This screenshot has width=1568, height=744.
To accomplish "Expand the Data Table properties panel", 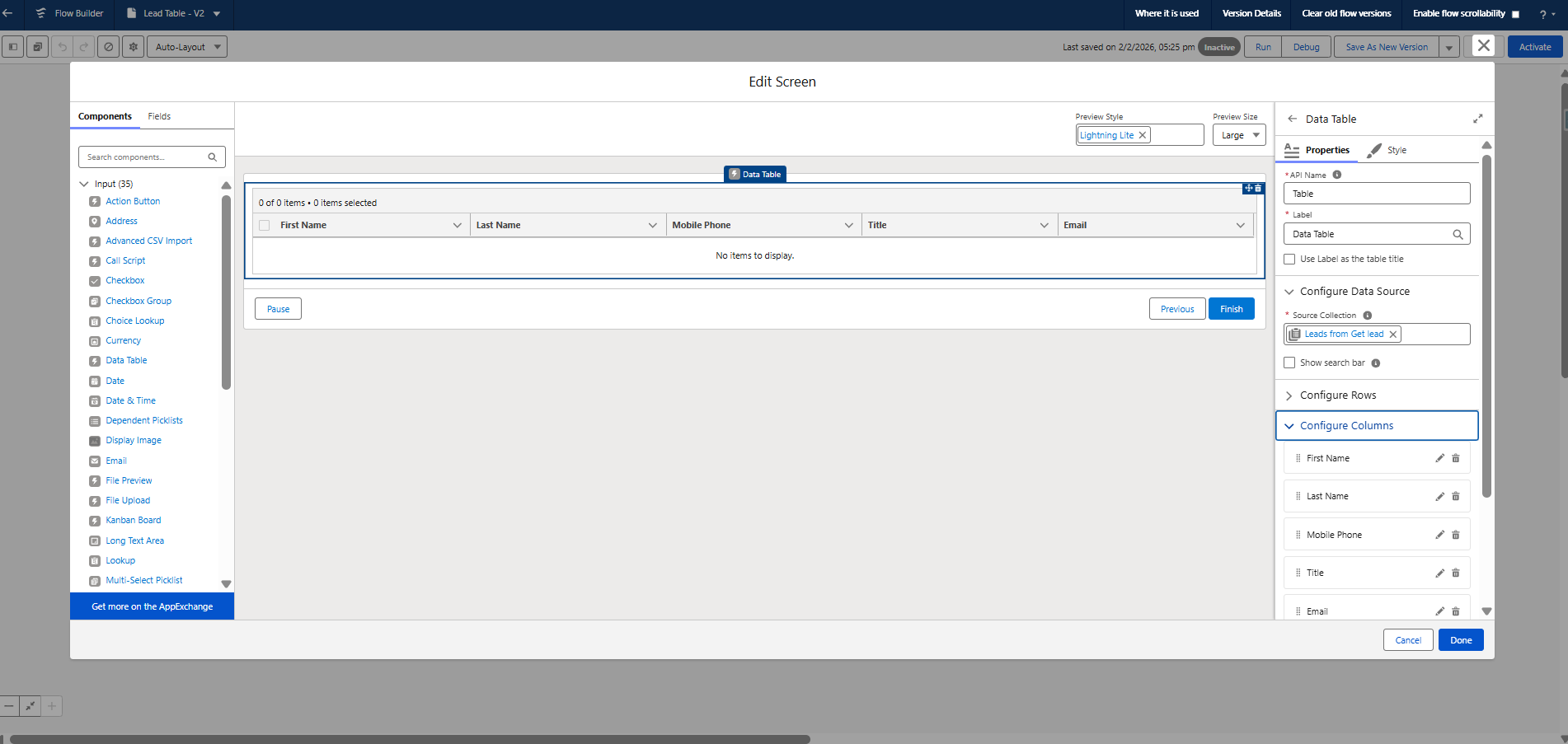I will click(1477, 119).
